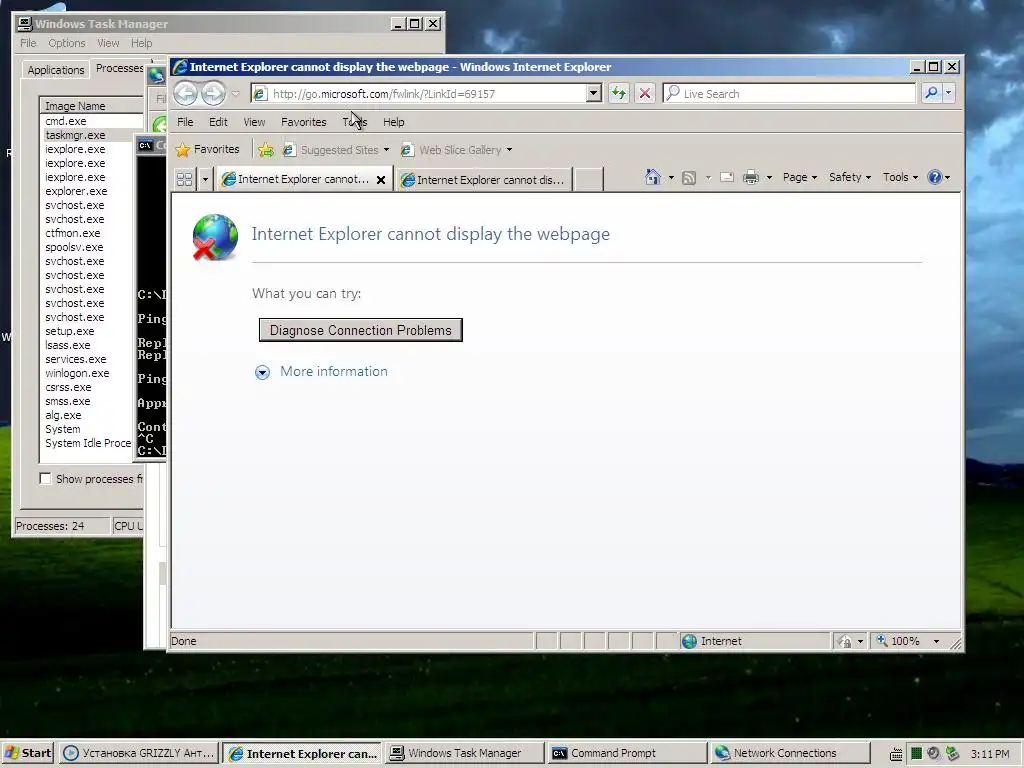Click the IE Back navigation button
This screenshot has height=768, width=1024.
[x=185, y=93]
